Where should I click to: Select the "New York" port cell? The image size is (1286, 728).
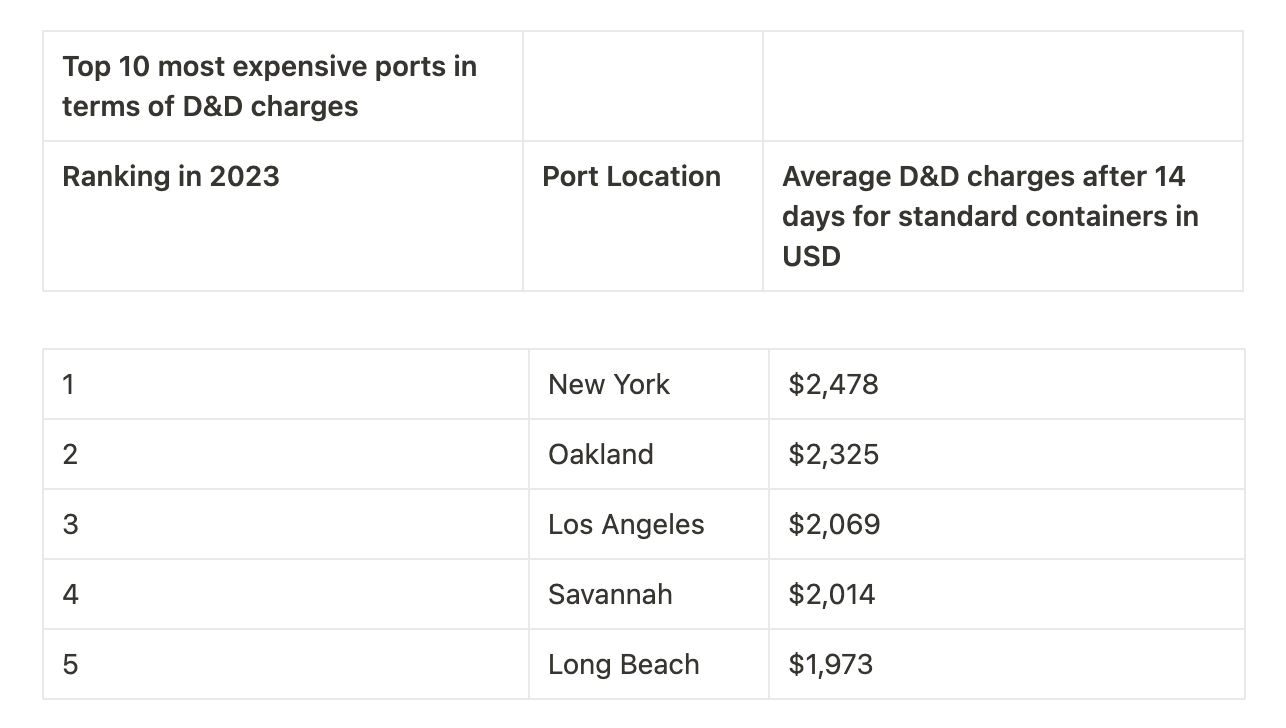click(x=609, y=385)
